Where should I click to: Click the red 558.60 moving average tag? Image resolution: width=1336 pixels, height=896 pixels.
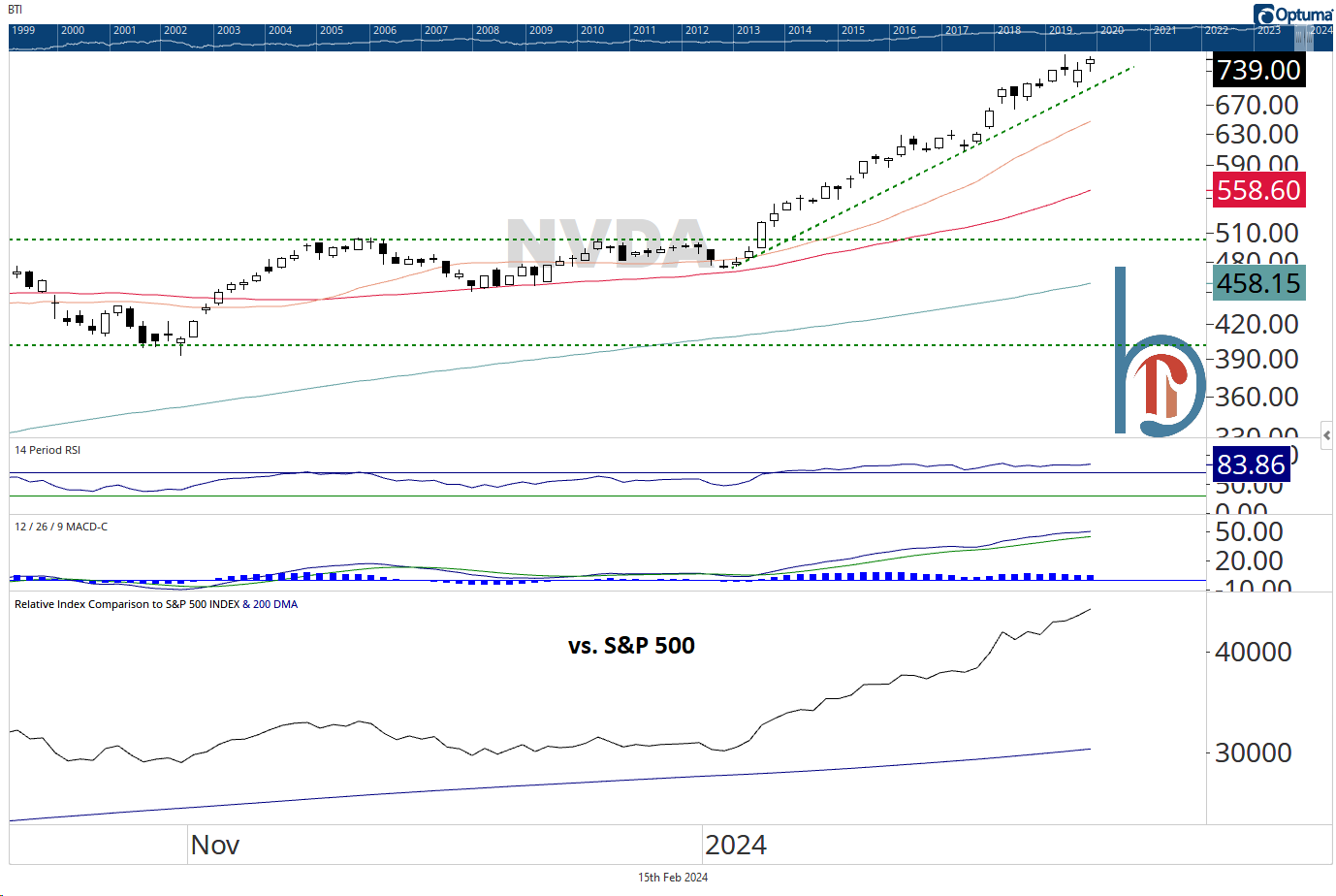tap(1258, 190)
